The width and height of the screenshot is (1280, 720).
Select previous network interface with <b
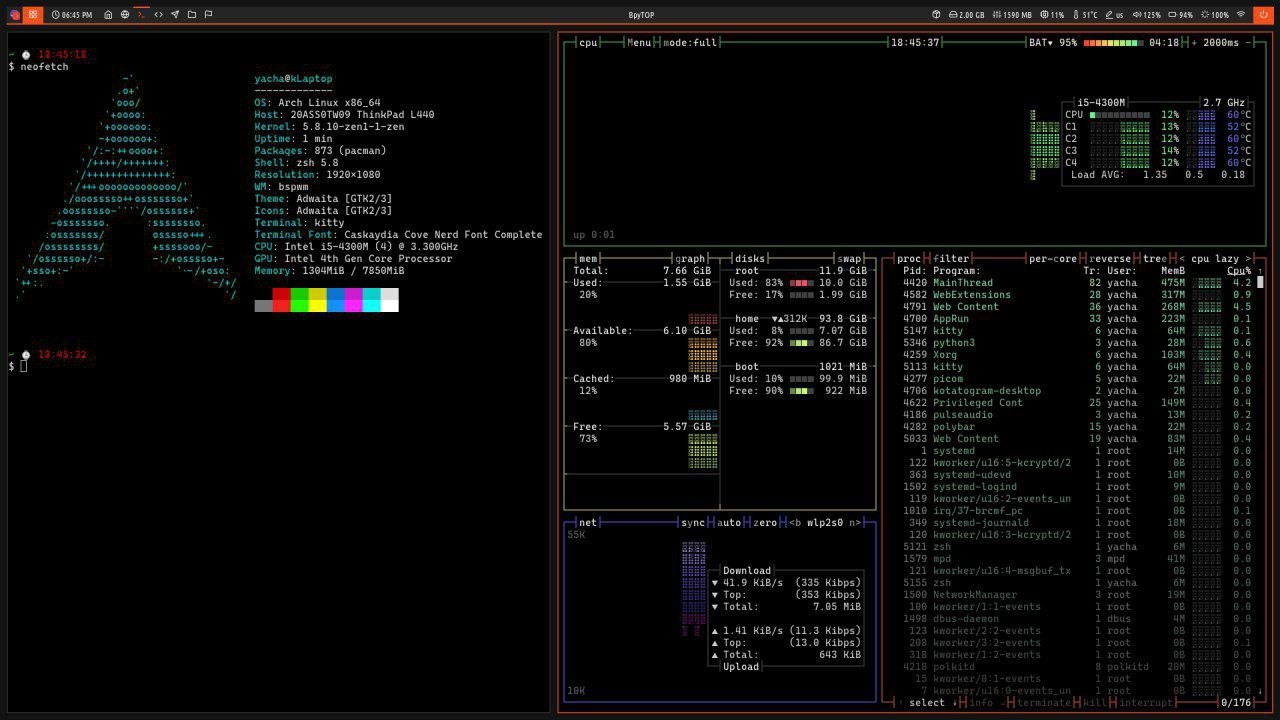(795, 523)
